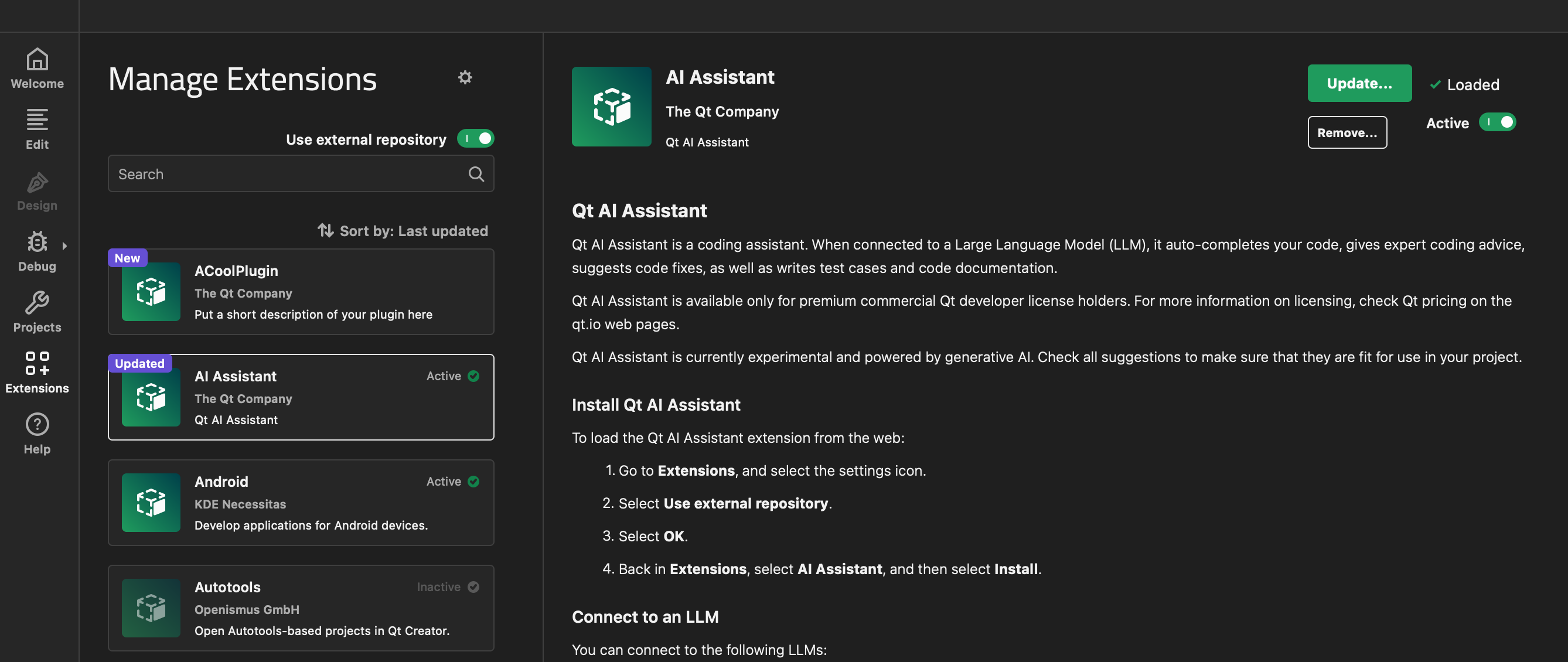Click the search magnifier icon

476,173
